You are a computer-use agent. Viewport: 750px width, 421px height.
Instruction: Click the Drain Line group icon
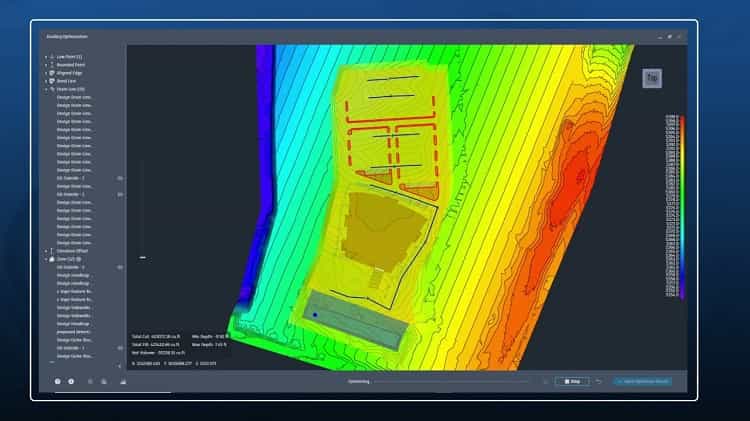52,89
